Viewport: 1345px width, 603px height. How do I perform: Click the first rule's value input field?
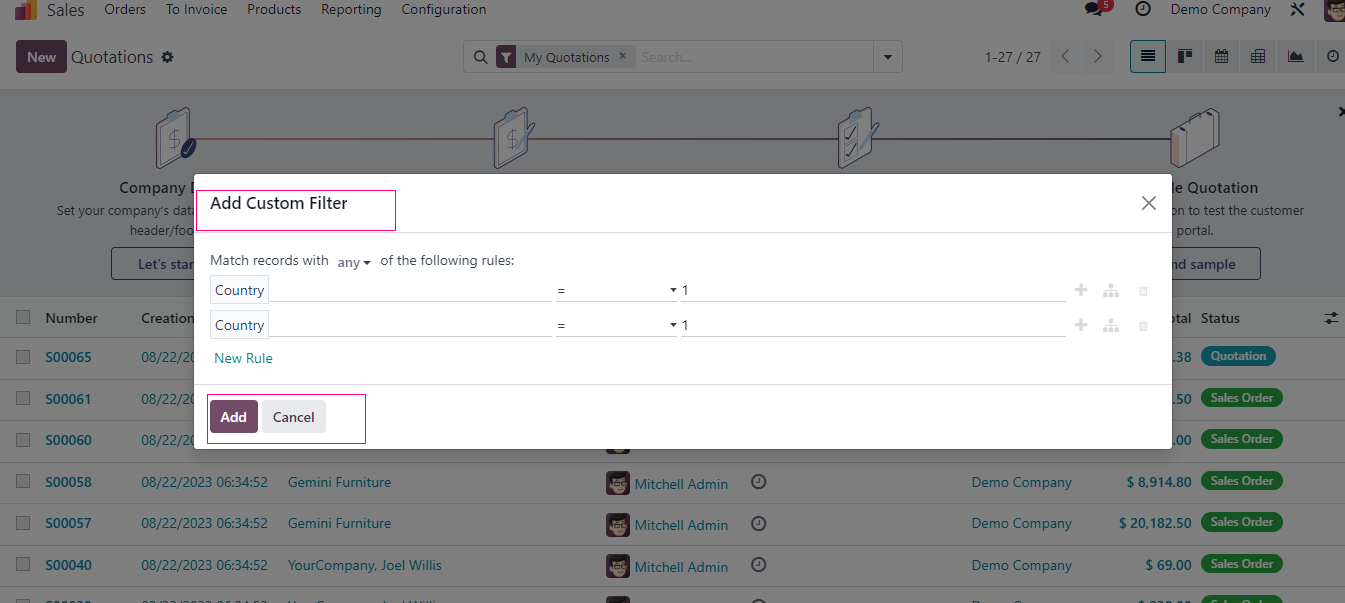point(872,291)
